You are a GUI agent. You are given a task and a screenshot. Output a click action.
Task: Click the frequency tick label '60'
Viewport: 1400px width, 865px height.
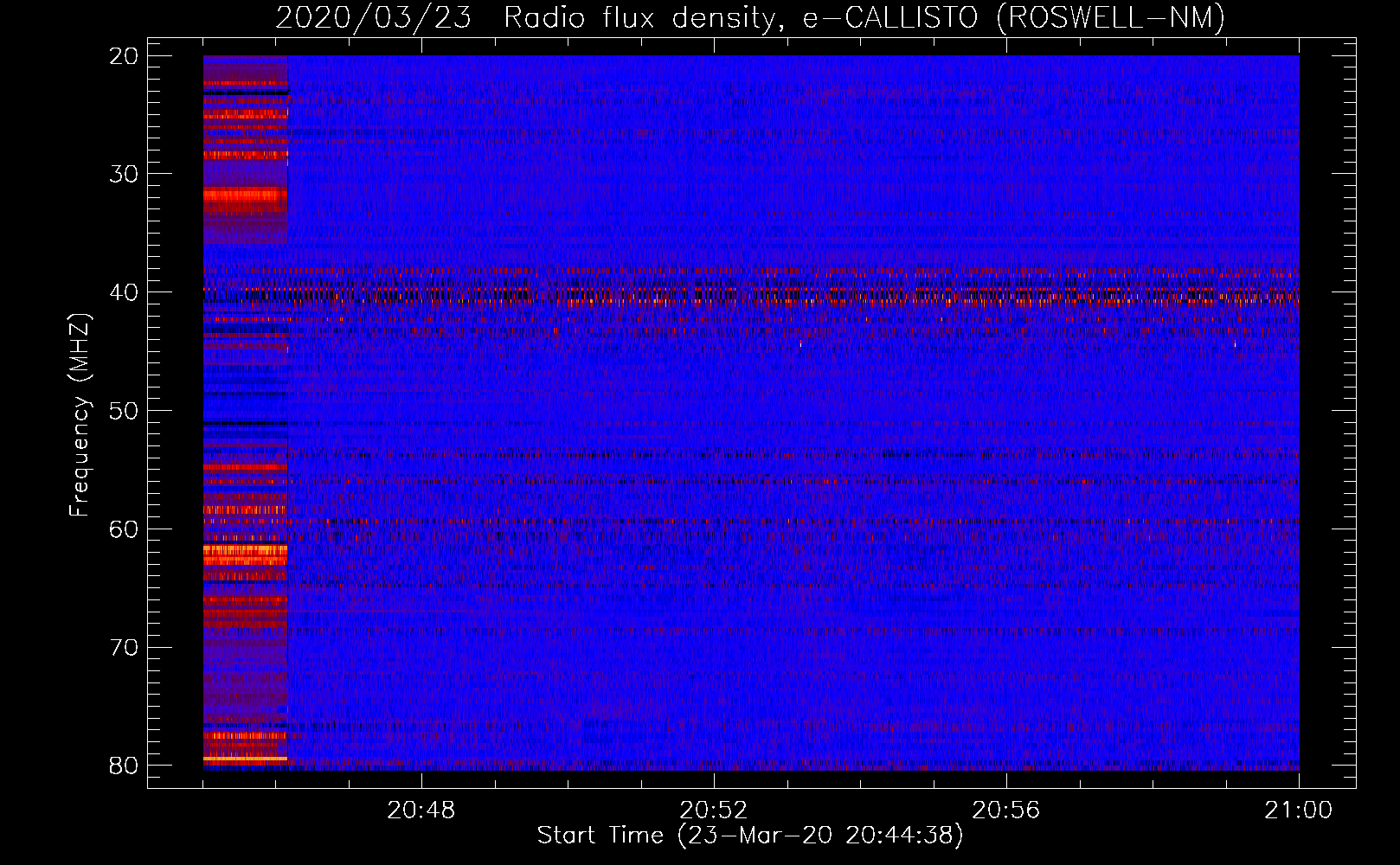point(125,529)
